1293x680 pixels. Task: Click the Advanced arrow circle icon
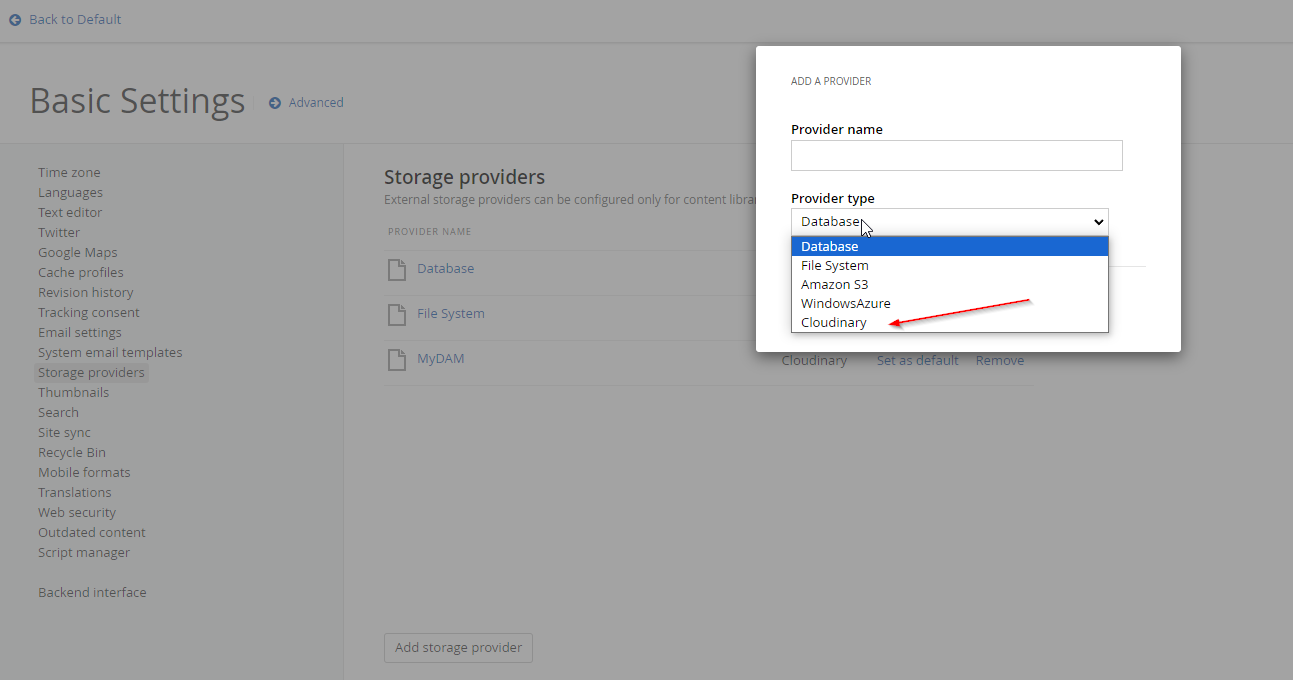275,103
